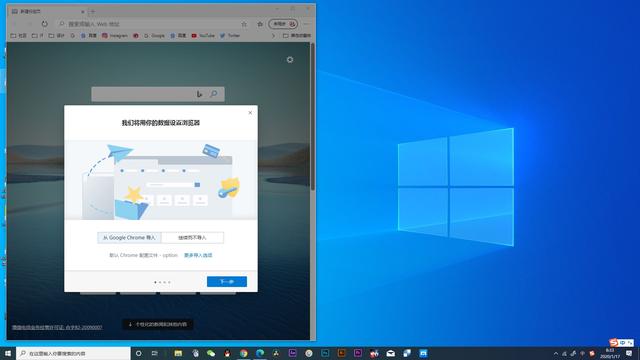Screen dimensions: 640x360
Task: Open the Mail app from taskbar
Action: pos(391,353)
